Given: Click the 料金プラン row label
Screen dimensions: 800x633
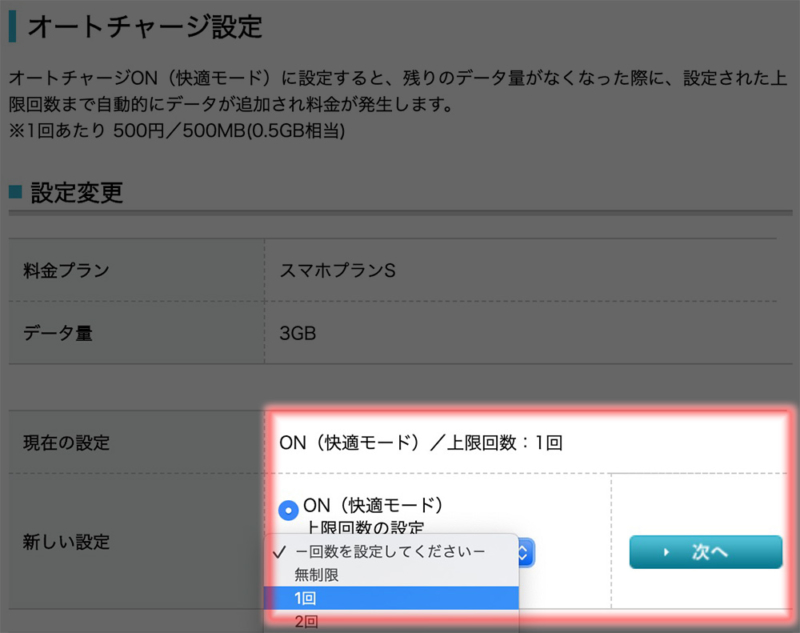Looking at the screenshot, I should click(66, 270).
